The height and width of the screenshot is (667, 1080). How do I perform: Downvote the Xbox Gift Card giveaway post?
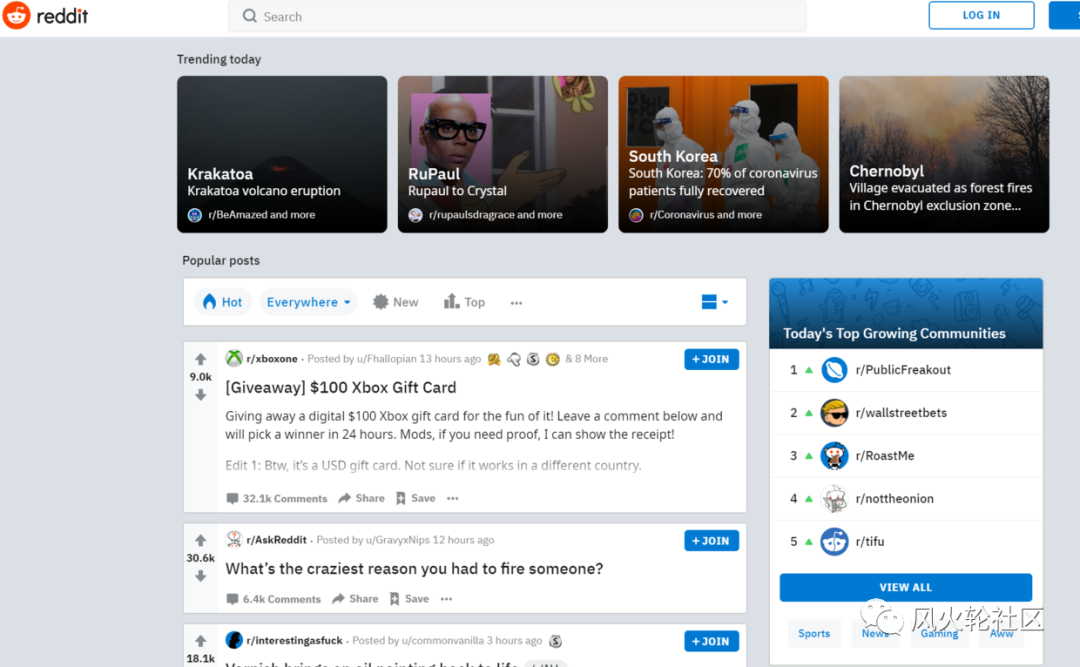200,395
